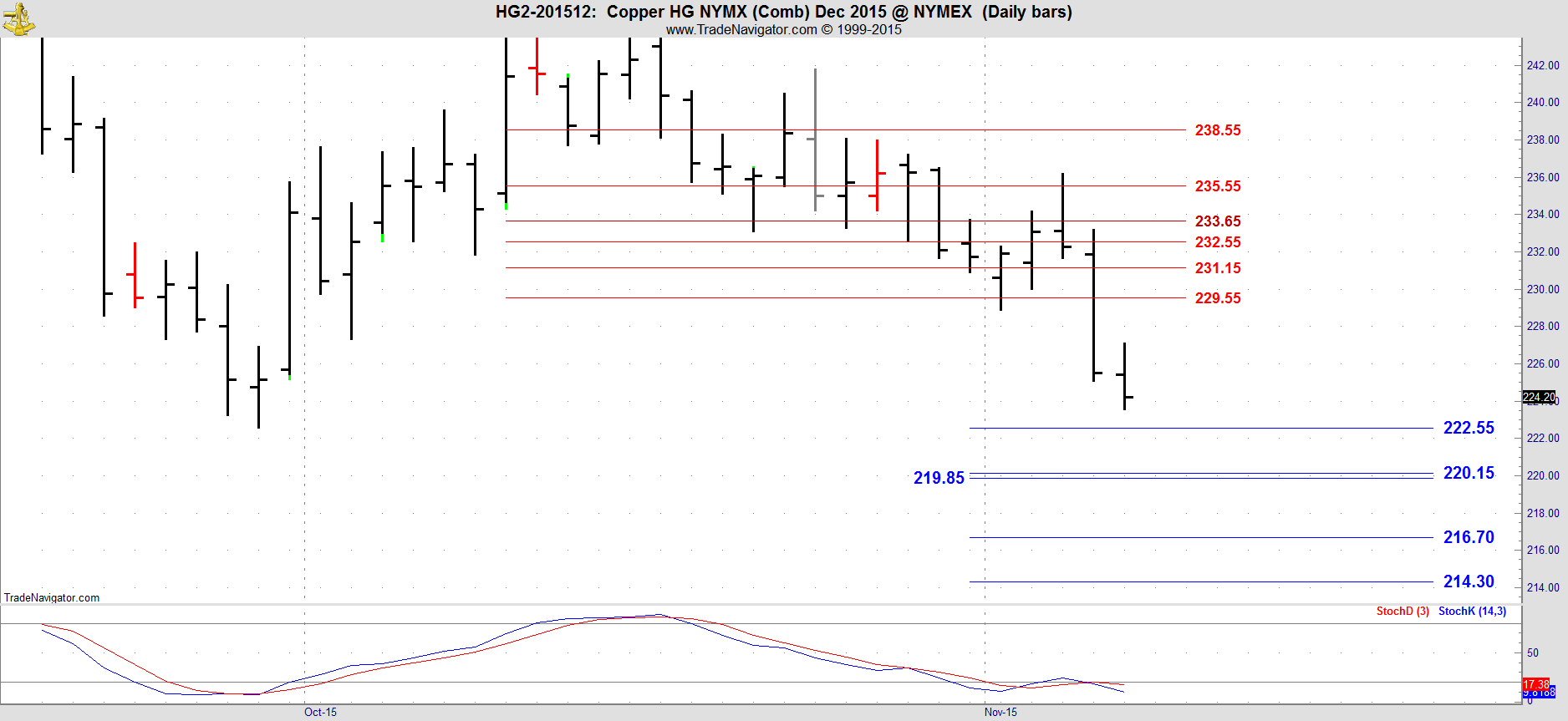Click the 233.65 resistance line label
Image resolution: width=1568 pixels, height=721 pixels.
click(x=1217, y=221)
